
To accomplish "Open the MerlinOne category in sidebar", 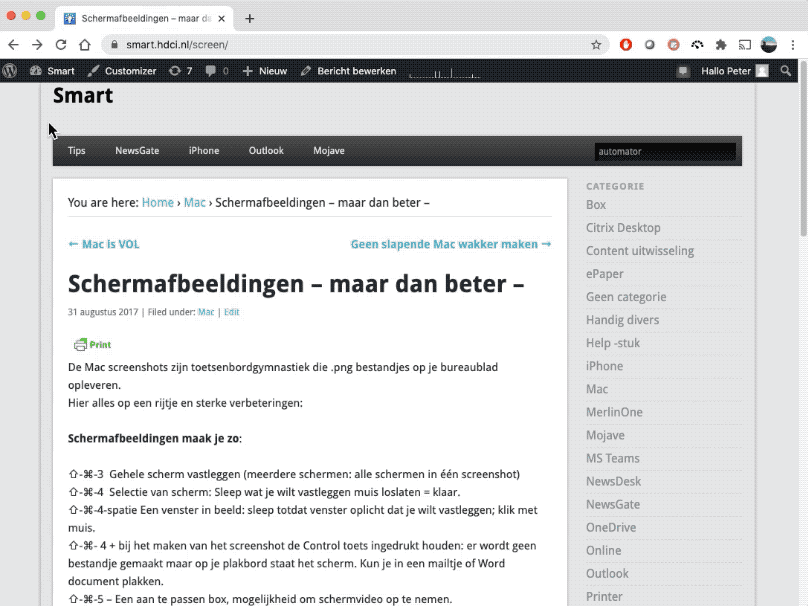I will click(x=614, y=412).
